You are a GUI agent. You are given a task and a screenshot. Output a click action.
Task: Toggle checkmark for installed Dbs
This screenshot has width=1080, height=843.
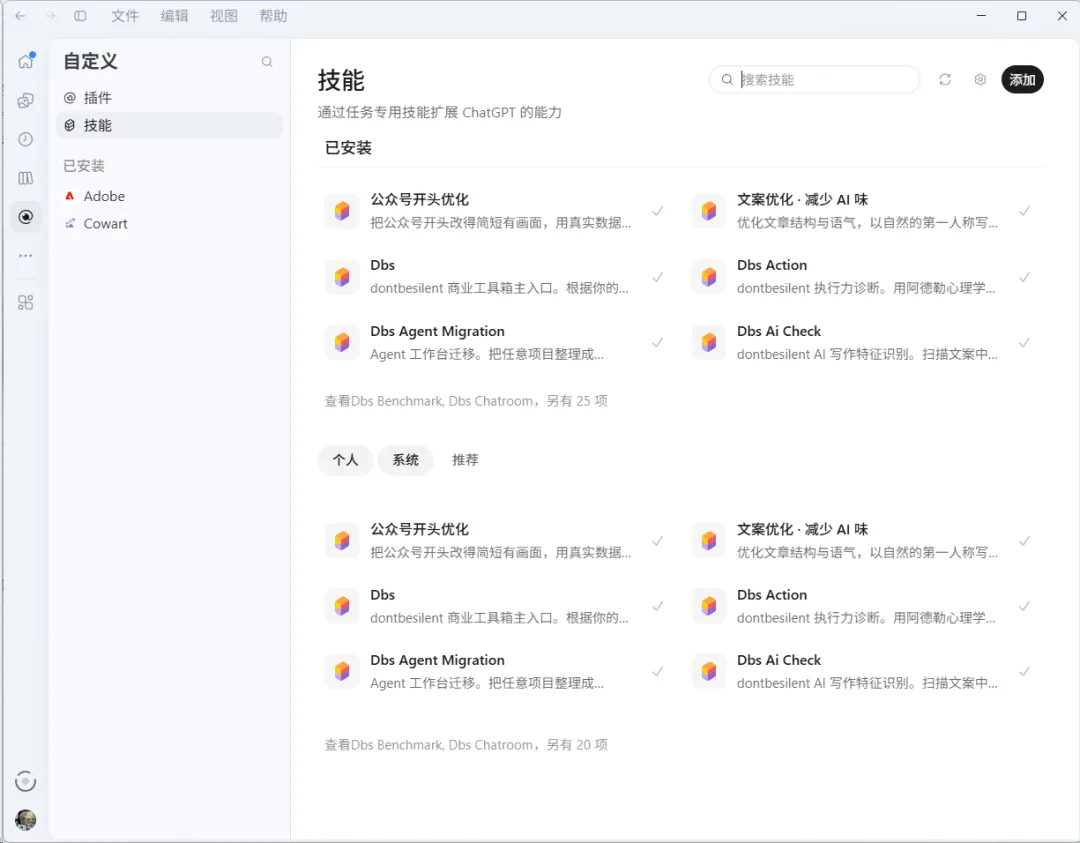click(658, 277)
